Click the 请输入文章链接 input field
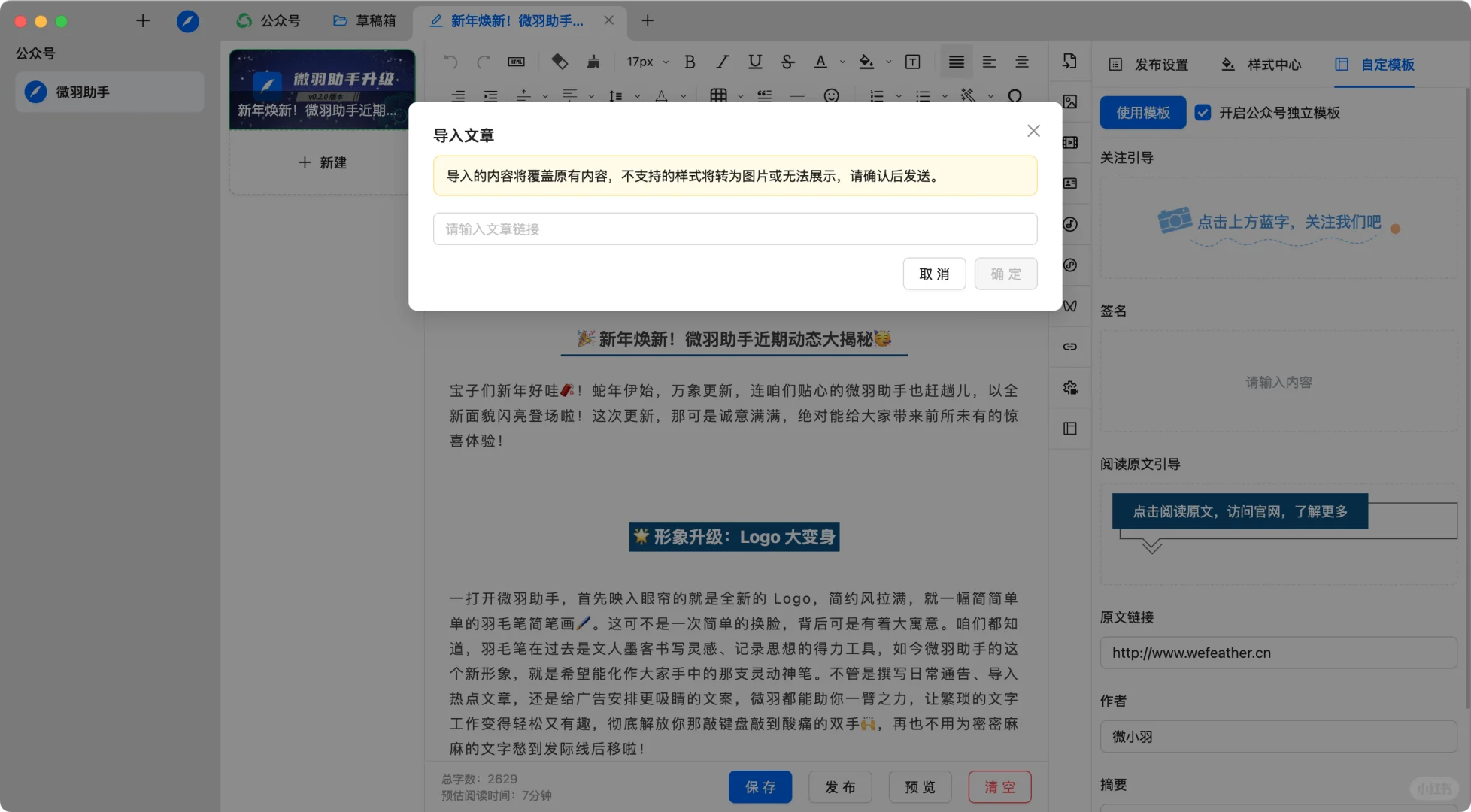This screenshot has height=812, width=1471. [x=735, y=229]
